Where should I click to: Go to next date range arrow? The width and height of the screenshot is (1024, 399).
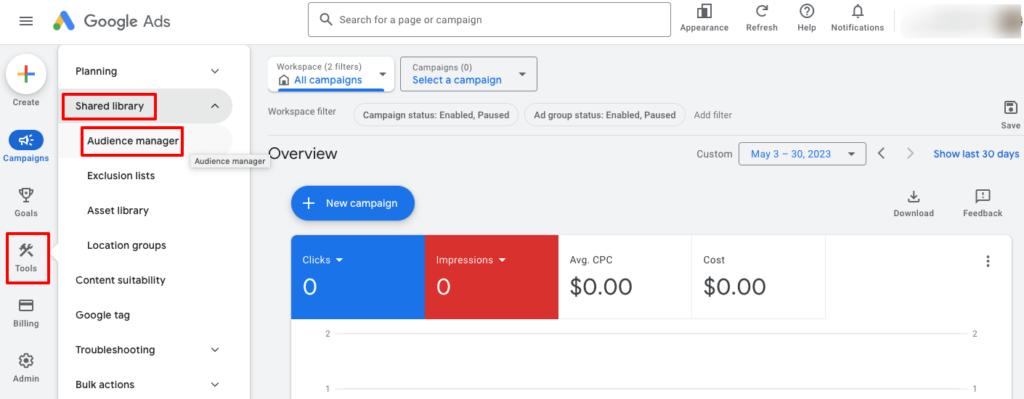point(910,154)
